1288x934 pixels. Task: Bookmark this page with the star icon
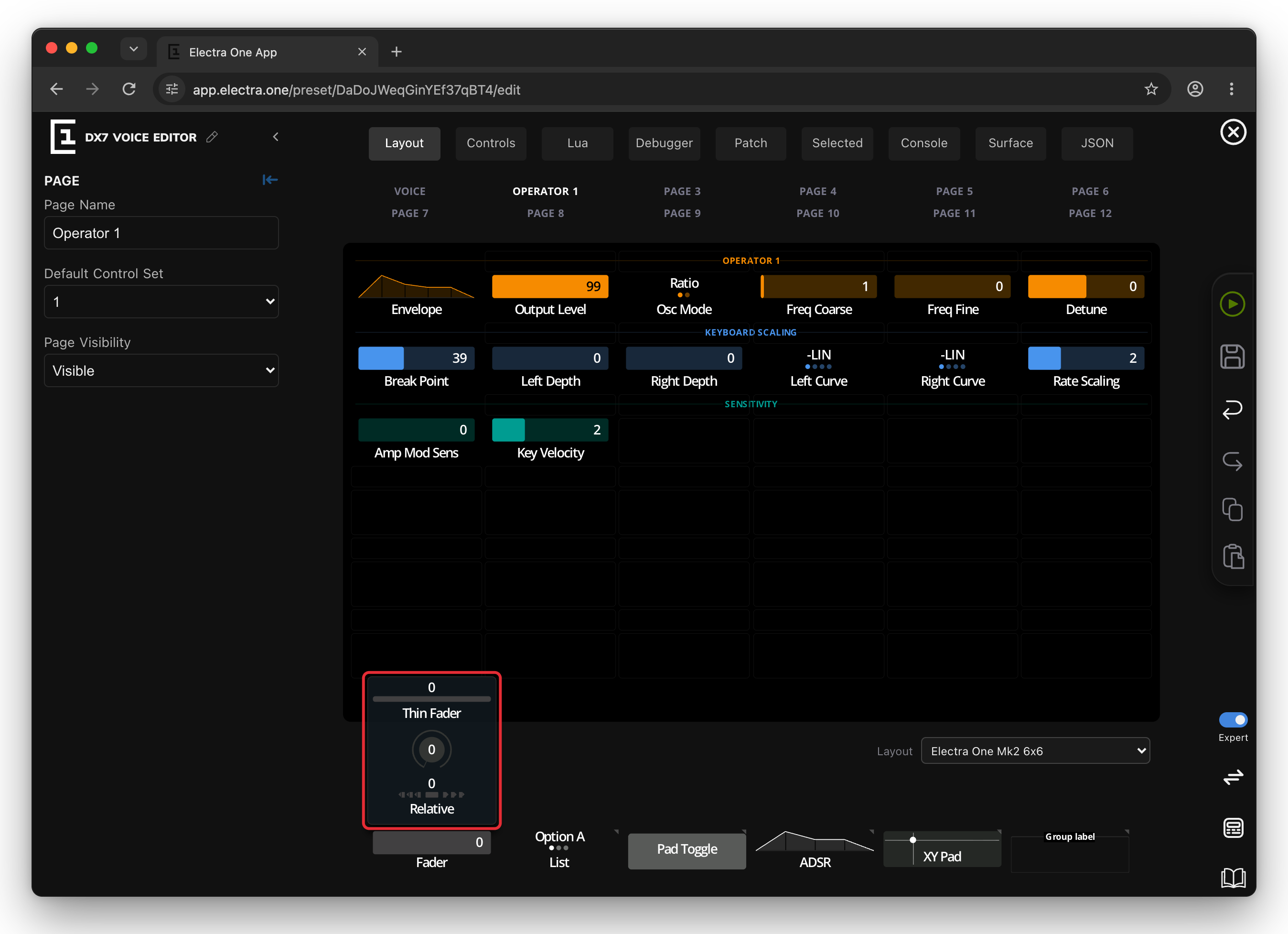(x=1150, y=89)
